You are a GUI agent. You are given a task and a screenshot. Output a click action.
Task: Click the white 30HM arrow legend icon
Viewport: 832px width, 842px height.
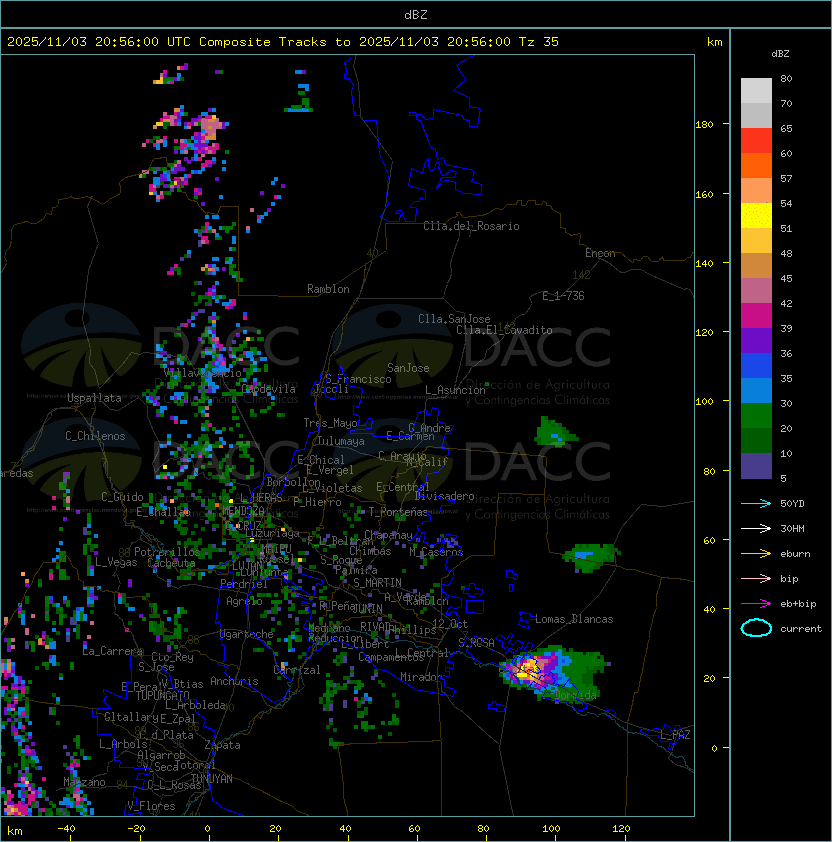tap(756, 528)
